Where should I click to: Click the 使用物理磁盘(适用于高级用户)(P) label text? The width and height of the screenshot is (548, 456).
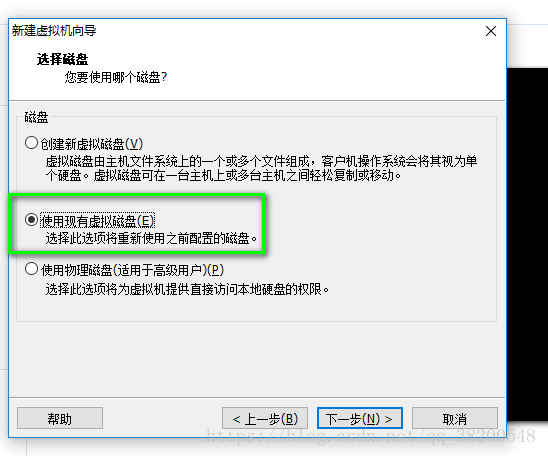(x=132, y=270)
